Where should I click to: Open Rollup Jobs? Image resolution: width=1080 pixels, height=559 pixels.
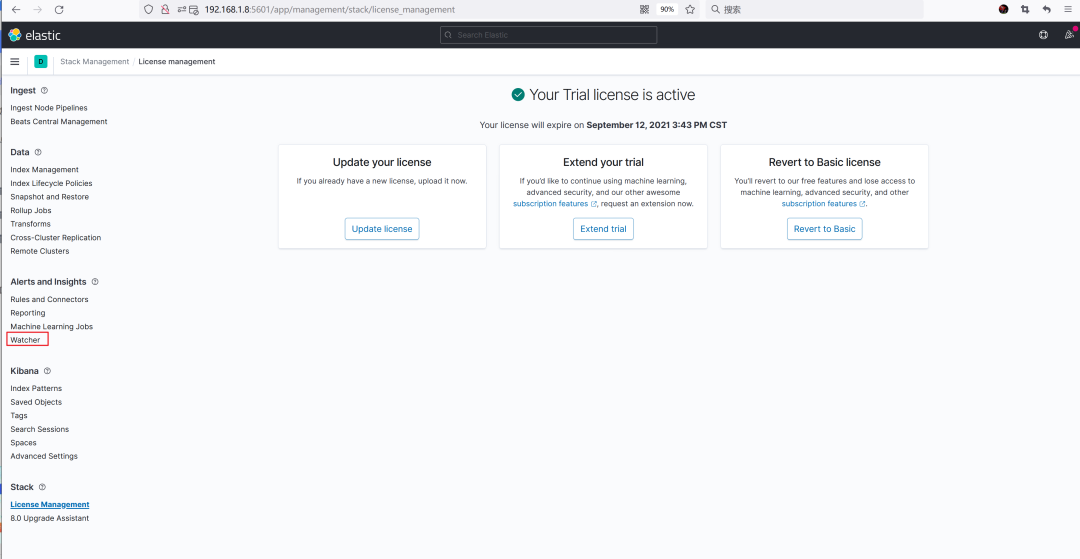coord(30,210)
